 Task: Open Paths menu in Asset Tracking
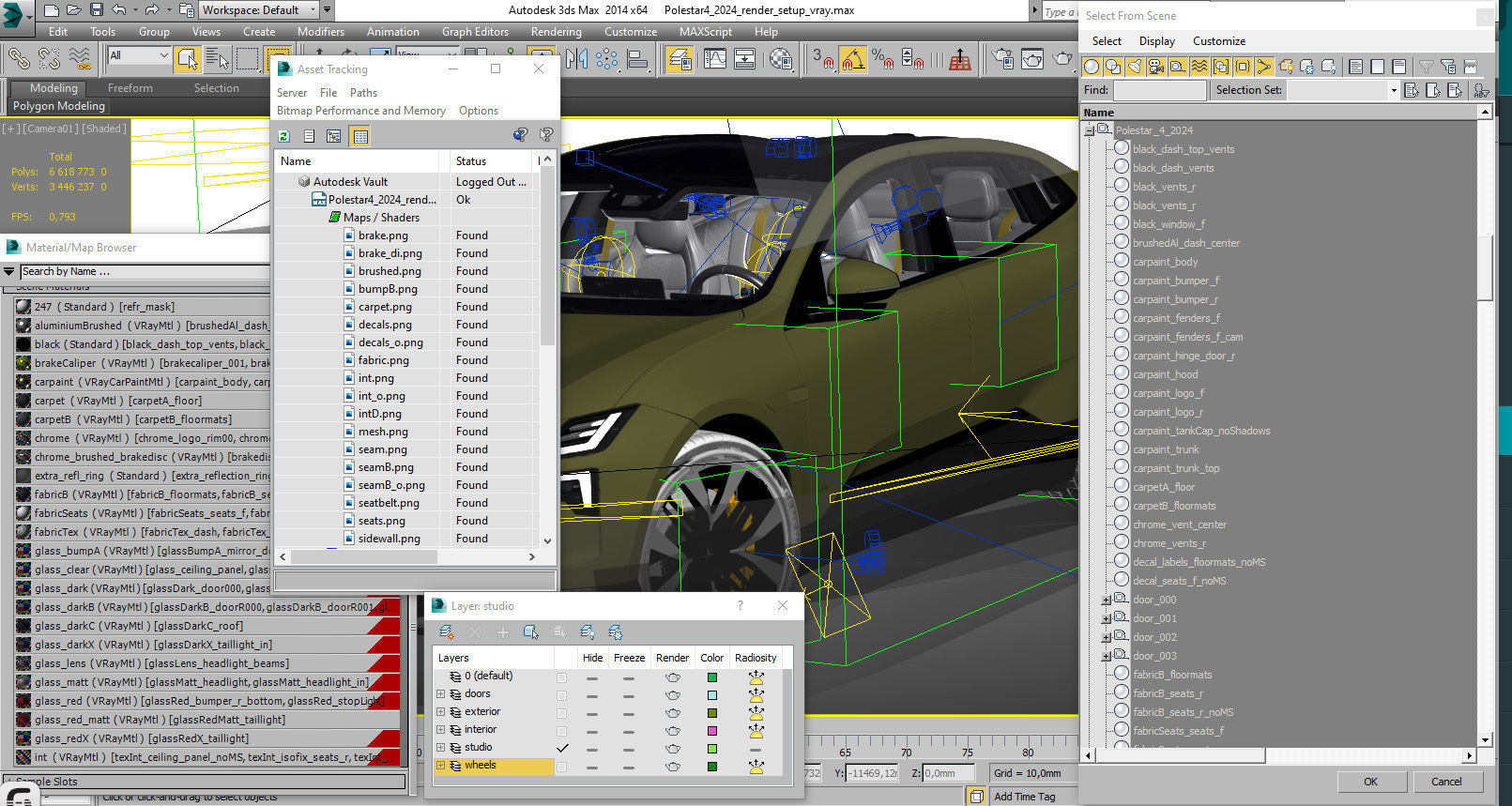click(x=363, y=93)
